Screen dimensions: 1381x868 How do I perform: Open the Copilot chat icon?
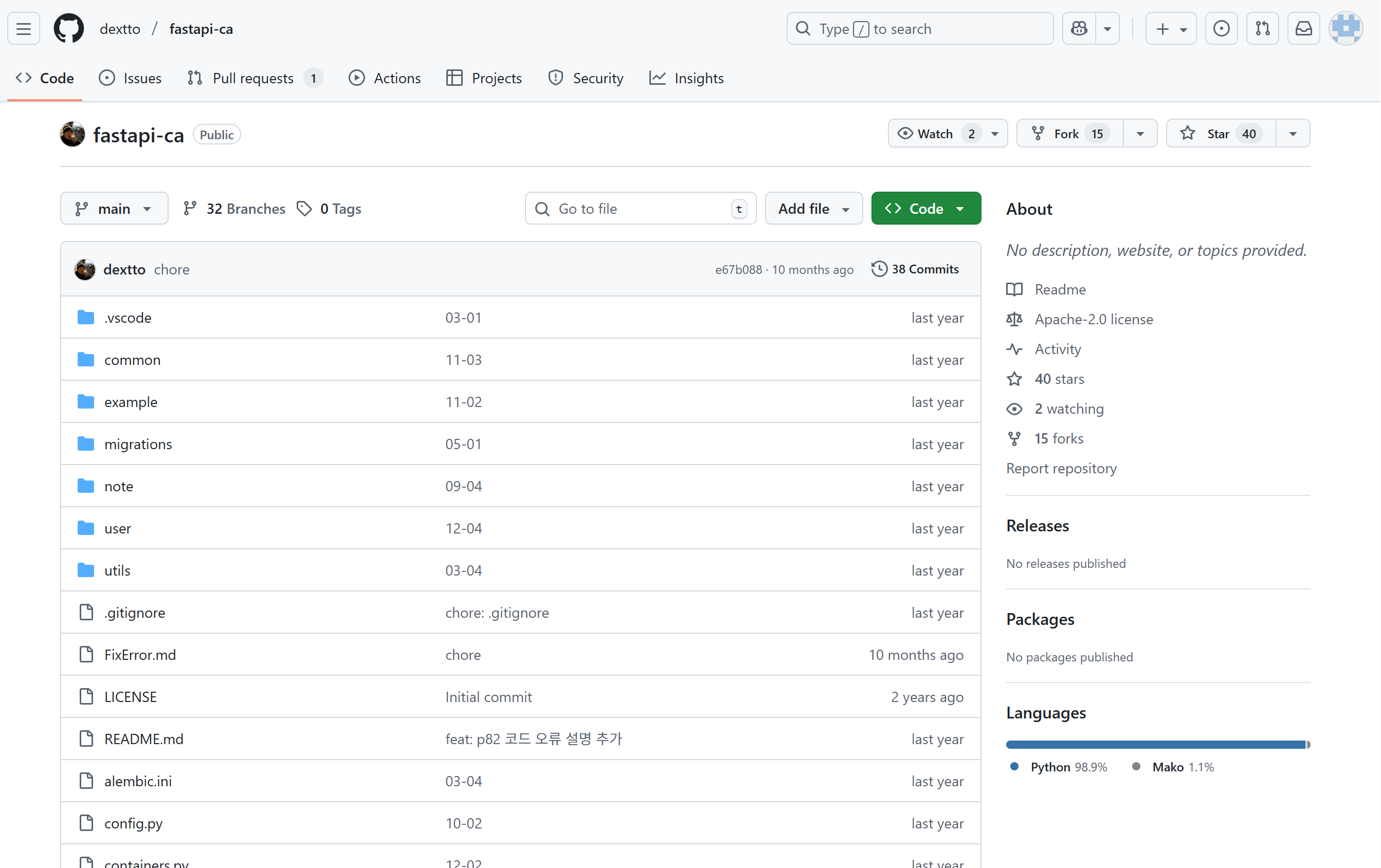(x=1079, y=29)
